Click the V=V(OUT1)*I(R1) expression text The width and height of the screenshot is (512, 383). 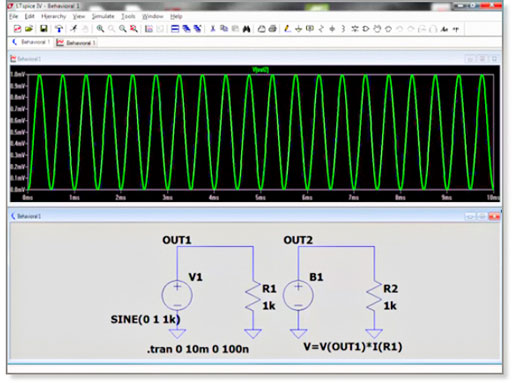coord(353,347)
